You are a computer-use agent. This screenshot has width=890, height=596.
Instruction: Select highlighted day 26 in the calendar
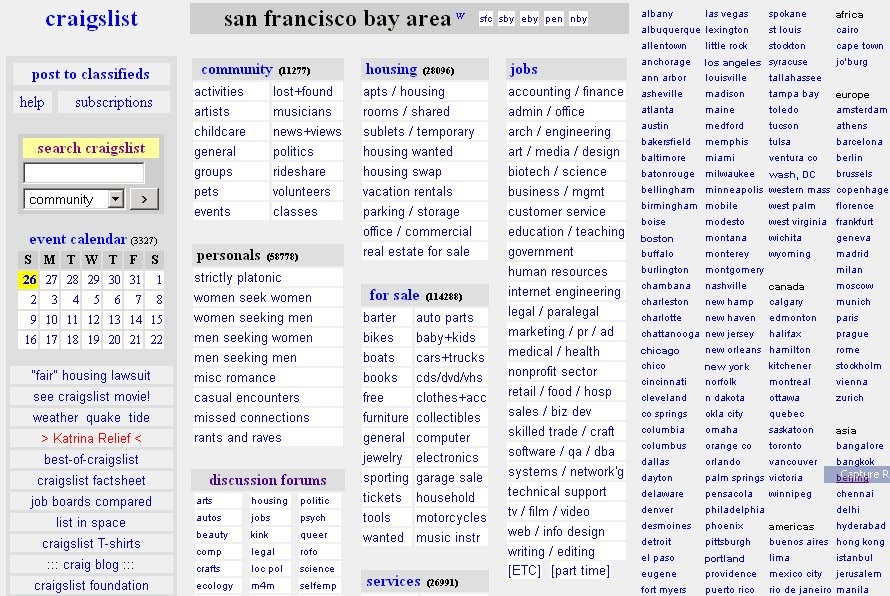29,279
